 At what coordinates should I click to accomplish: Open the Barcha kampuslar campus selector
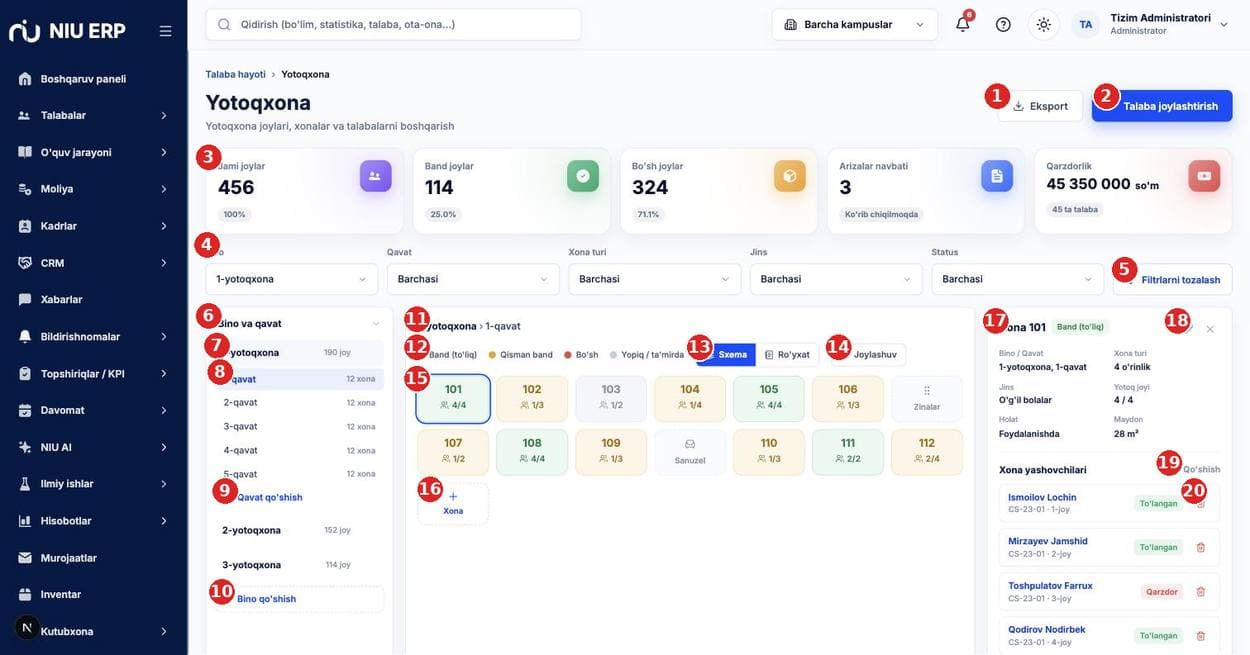click(855, 25)
